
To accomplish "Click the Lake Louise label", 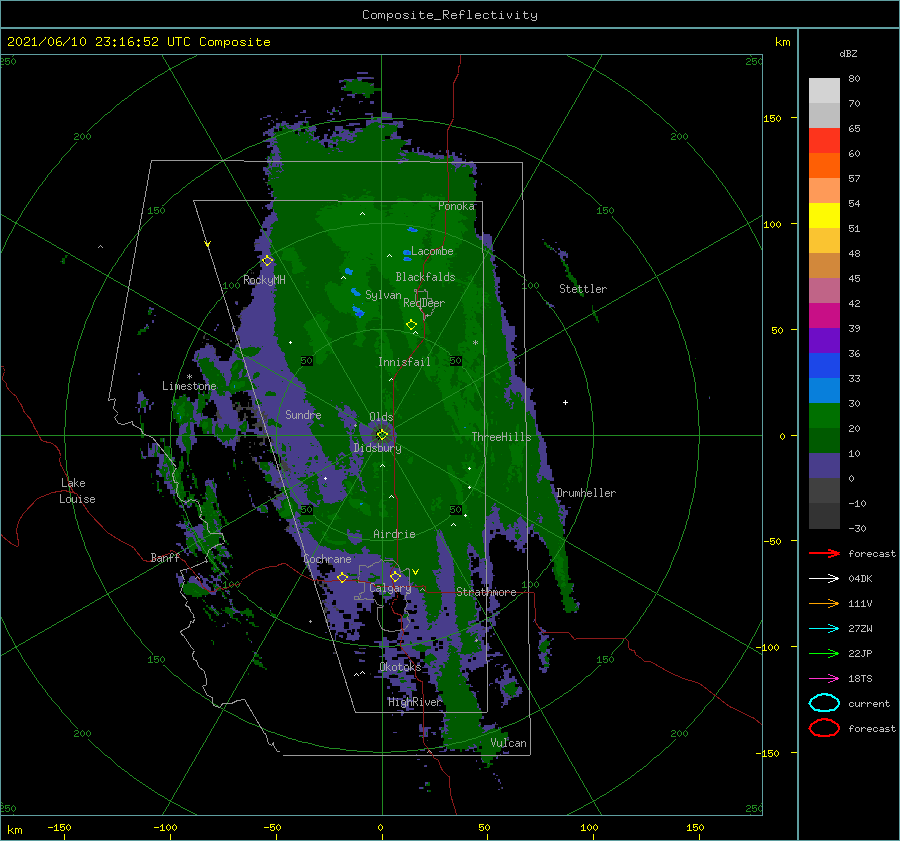I will click(77, 491).
